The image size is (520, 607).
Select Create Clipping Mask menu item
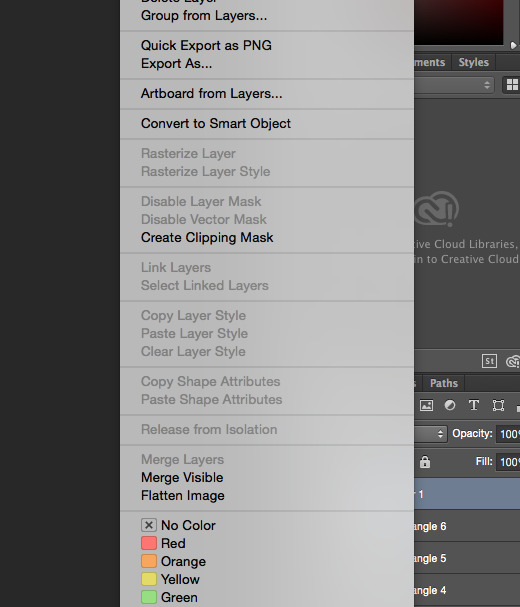207,238
